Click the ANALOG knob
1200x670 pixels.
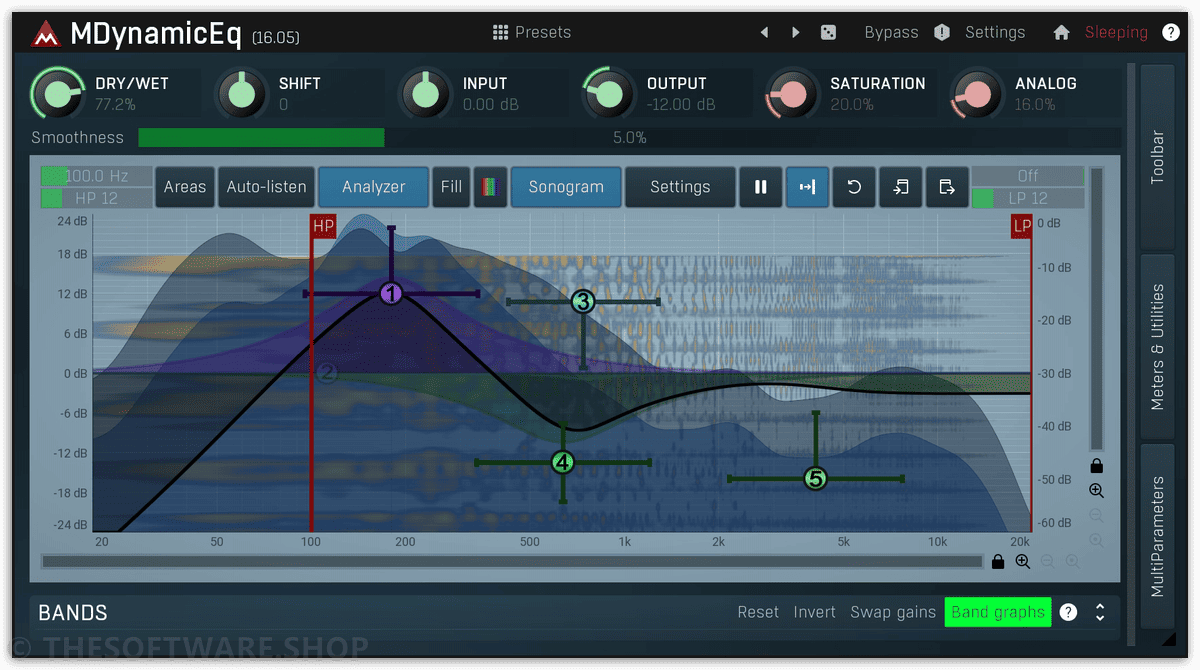[x=977, y=93]
